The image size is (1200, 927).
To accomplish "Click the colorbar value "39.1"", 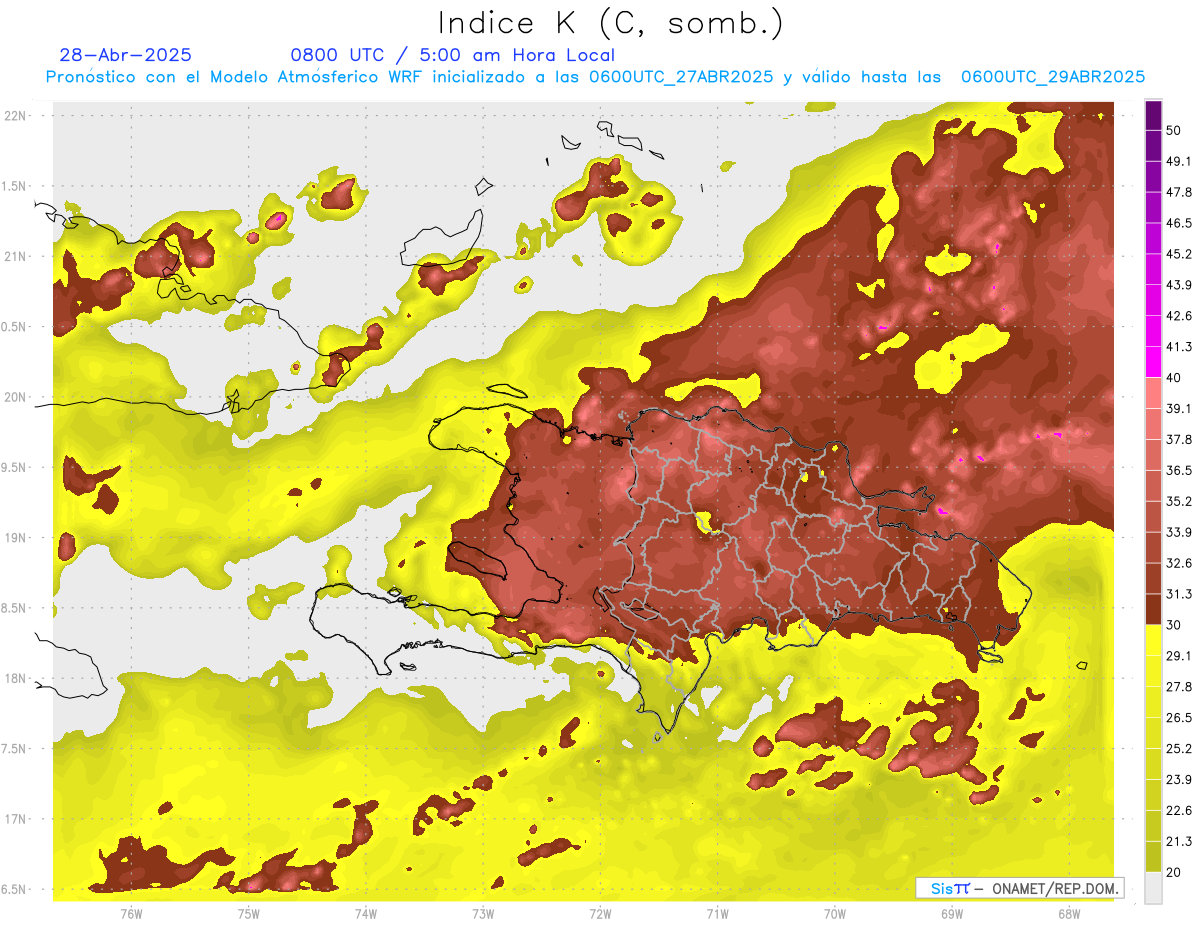I will 1178,409.
